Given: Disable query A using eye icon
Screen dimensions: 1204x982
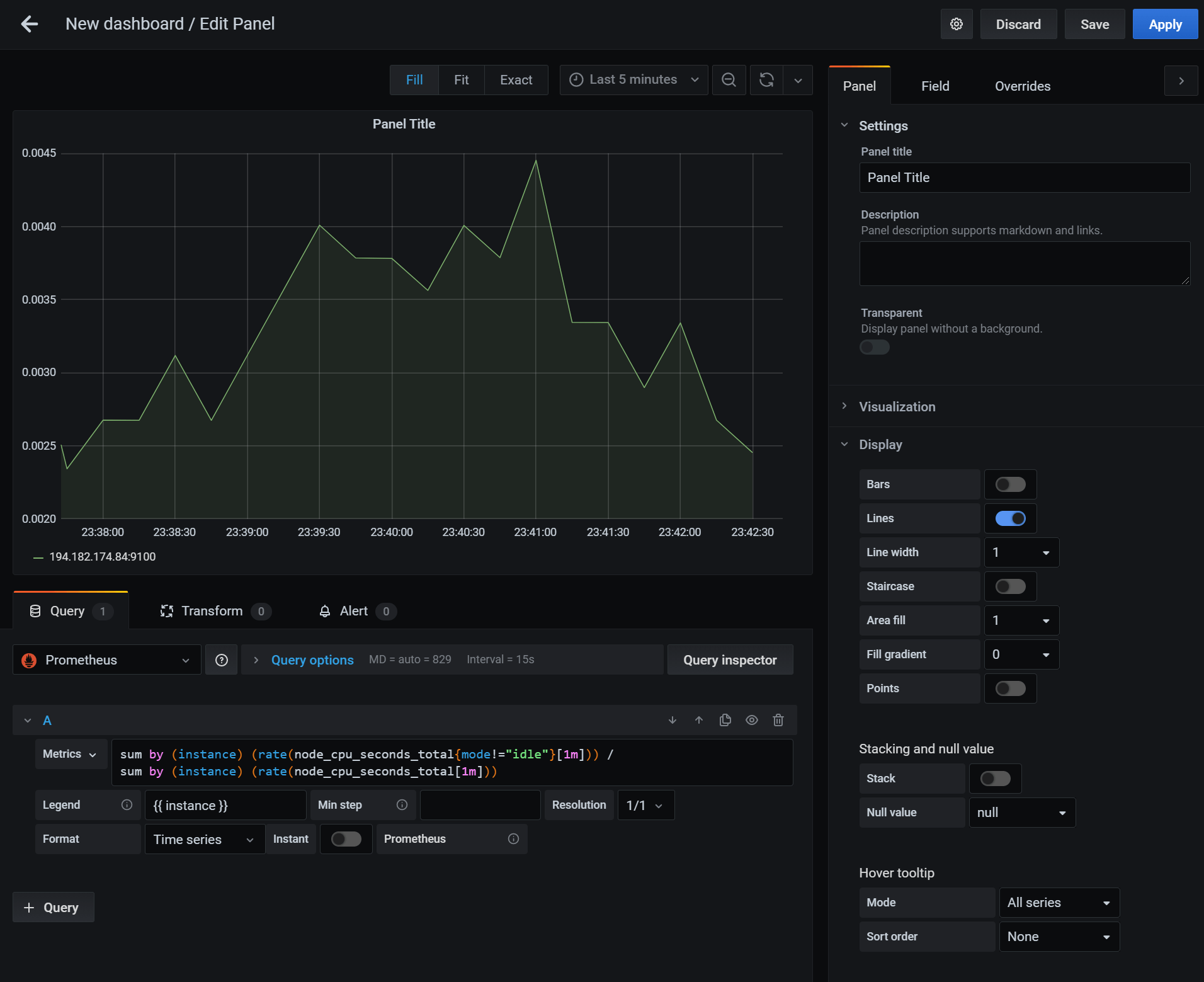Looking at the screenshot, I should (752, 720).
